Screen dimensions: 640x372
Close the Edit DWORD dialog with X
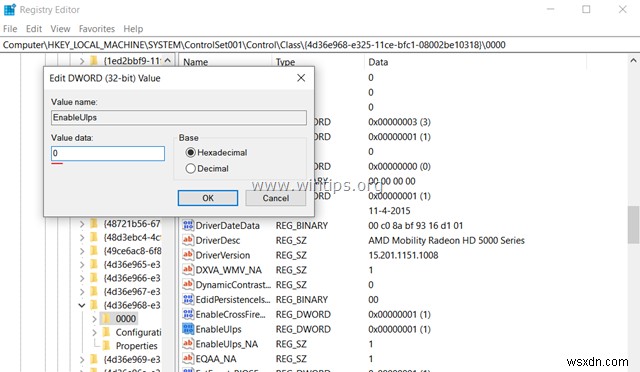301,78
